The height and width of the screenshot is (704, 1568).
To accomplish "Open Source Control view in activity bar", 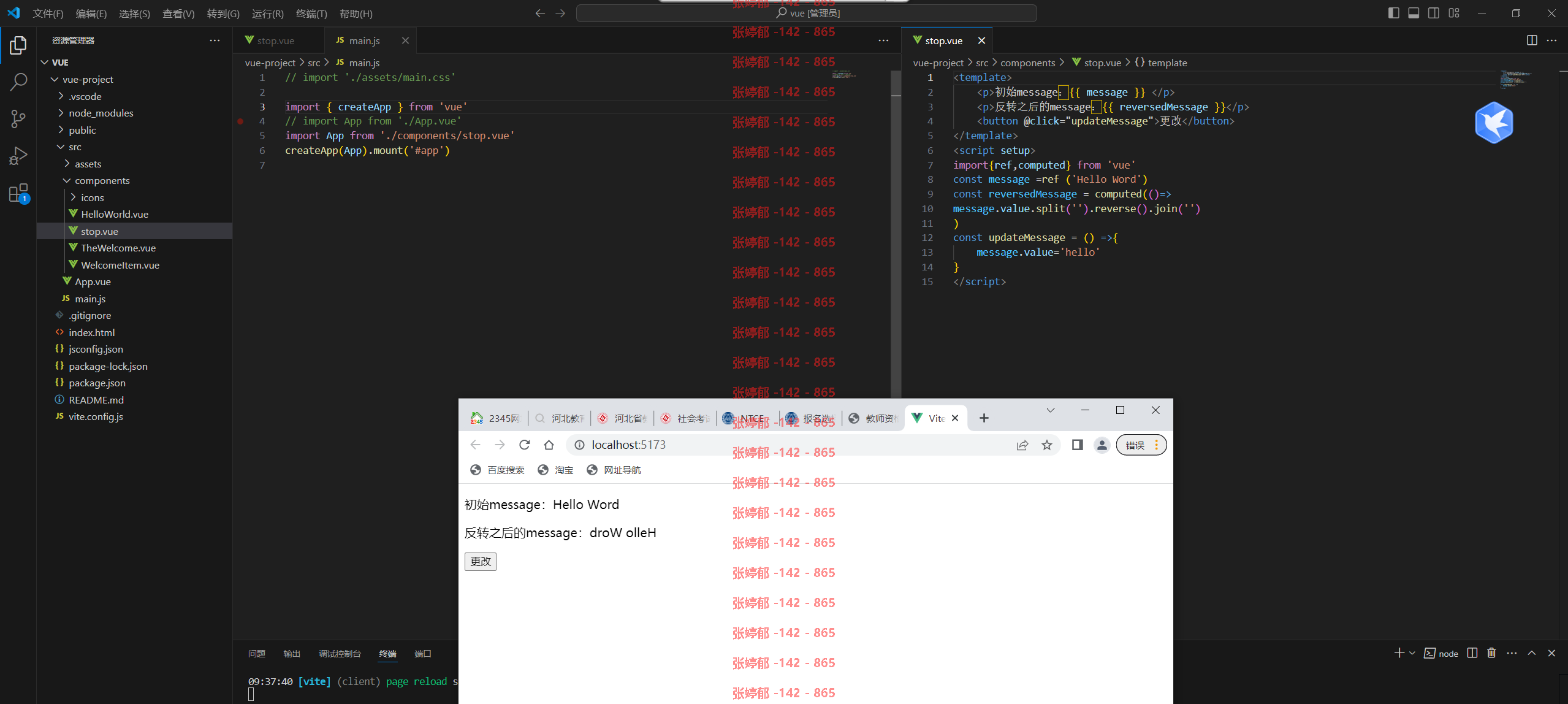I will coord(18,119).
